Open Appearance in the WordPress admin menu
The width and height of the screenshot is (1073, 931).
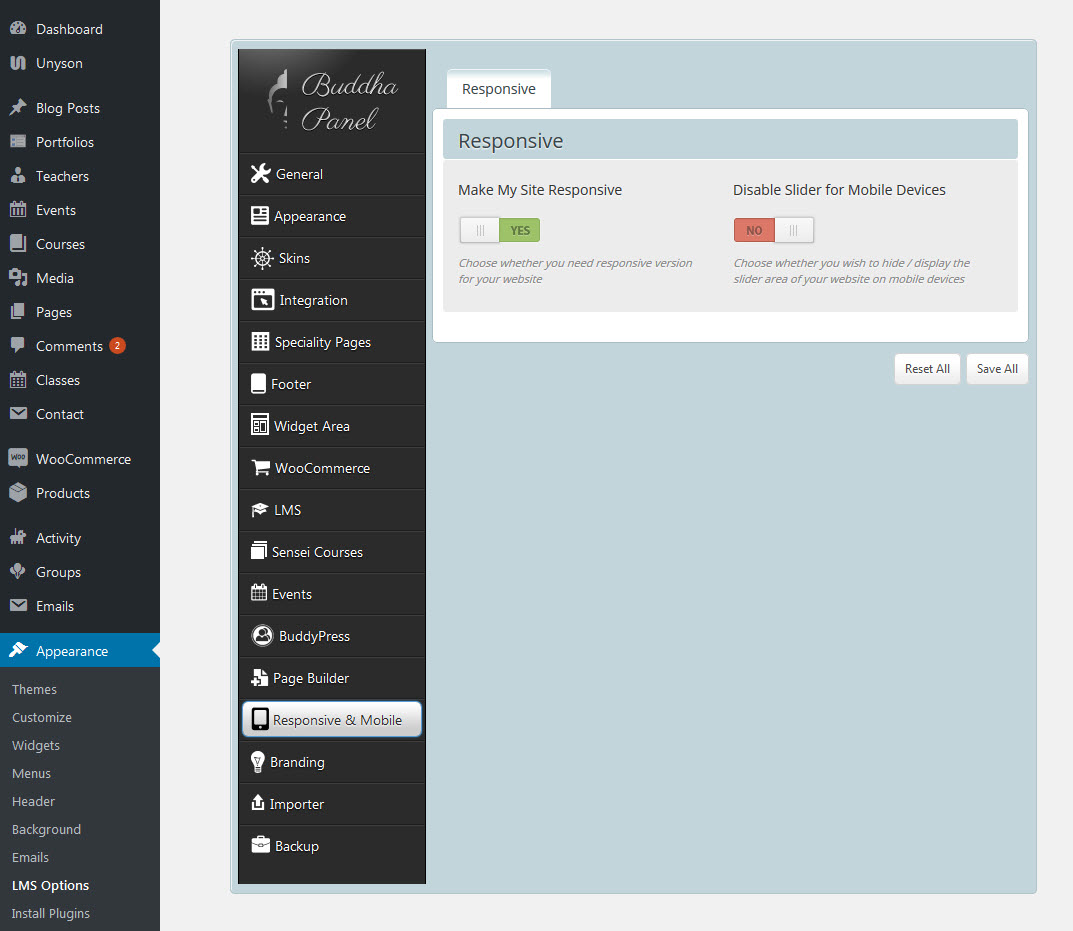tap(72, 651)
